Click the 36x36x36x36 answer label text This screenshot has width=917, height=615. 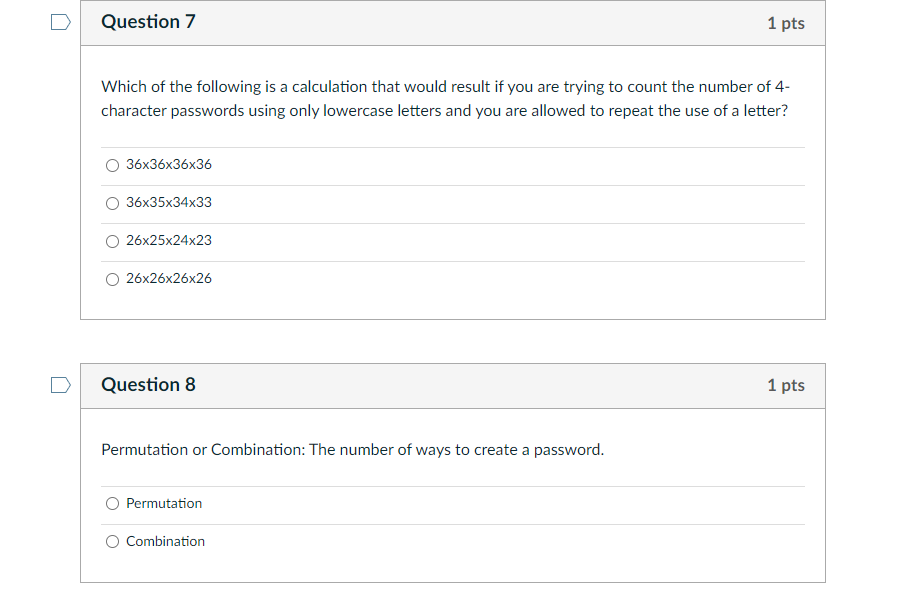167,164
